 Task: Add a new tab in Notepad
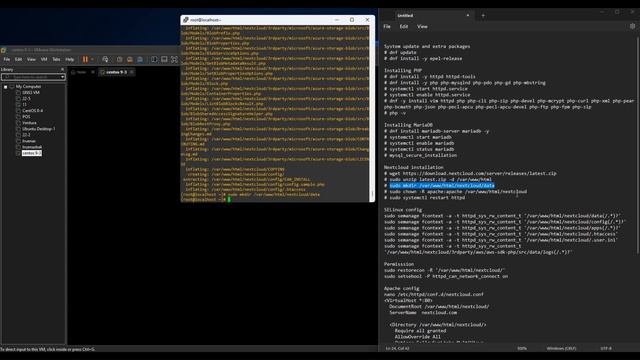(x=483, y=16)
